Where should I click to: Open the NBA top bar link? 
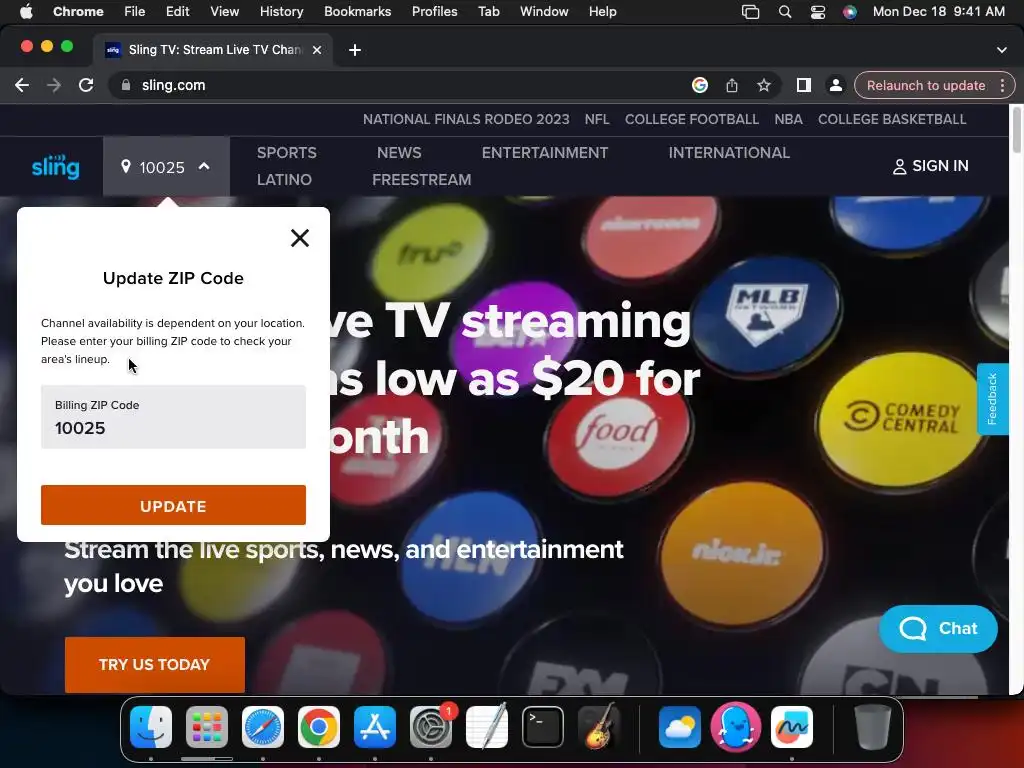point(788,120)
